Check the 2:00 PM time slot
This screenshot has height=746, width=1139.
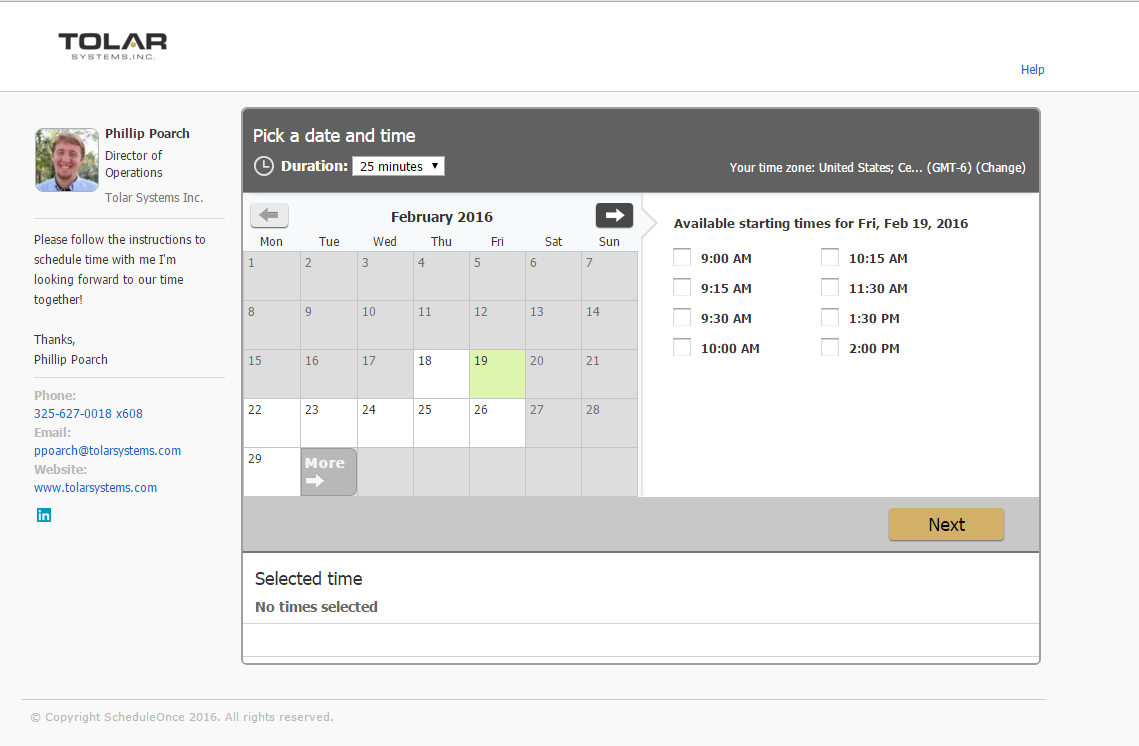[830, 348]
